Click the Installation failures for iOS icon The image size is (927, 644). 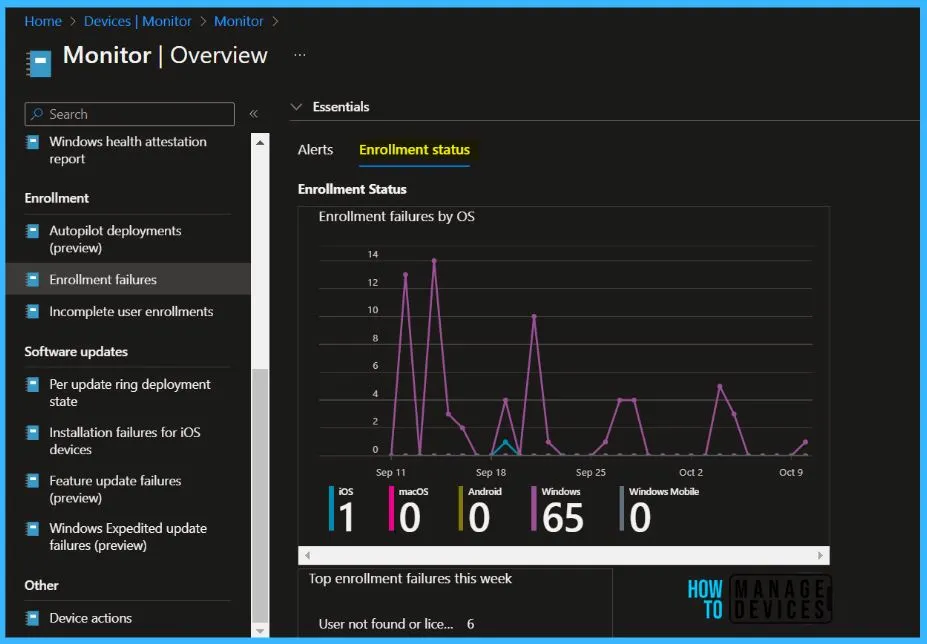coord(33,432)
